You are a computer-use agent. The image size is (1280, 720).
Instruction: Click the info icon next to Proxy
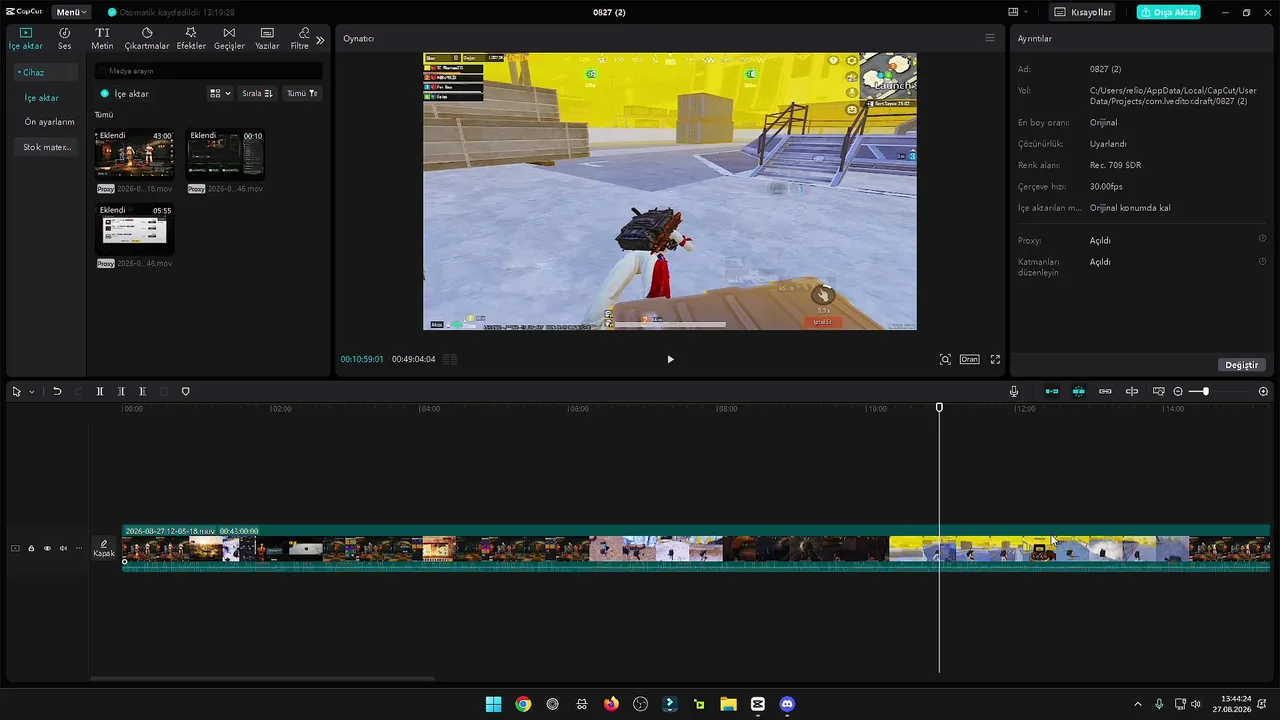pos(1262,239)
